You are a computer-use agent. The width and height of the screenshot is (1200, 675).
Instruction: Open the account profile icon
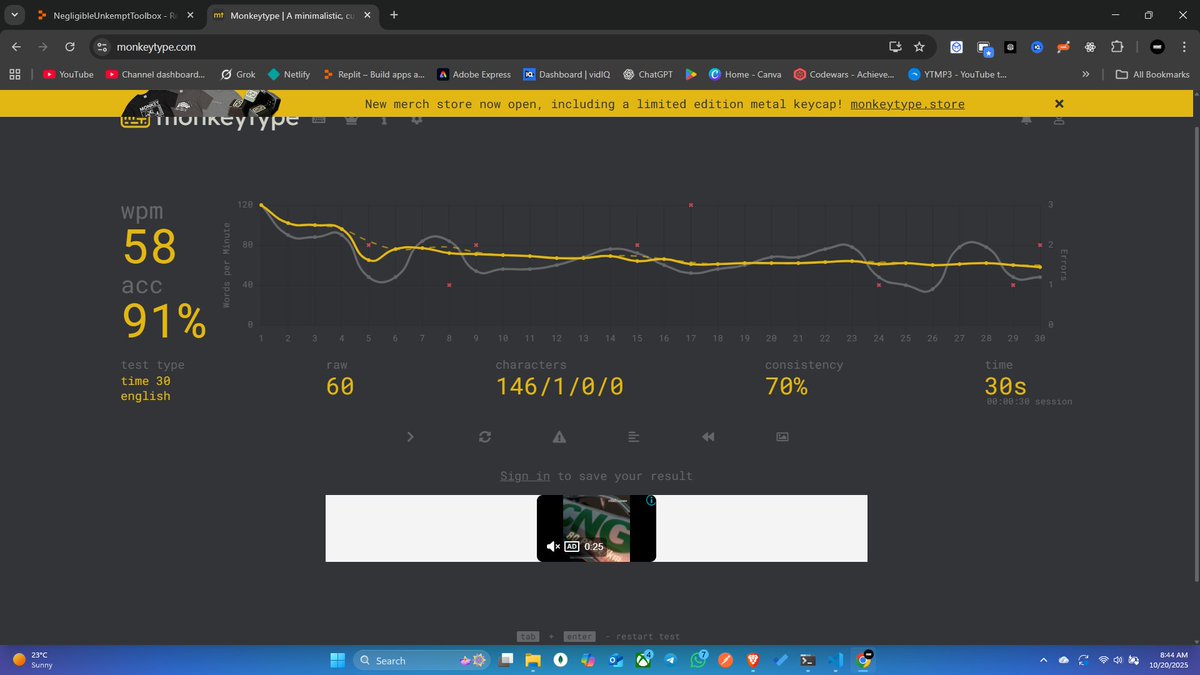click(1058, 119)
